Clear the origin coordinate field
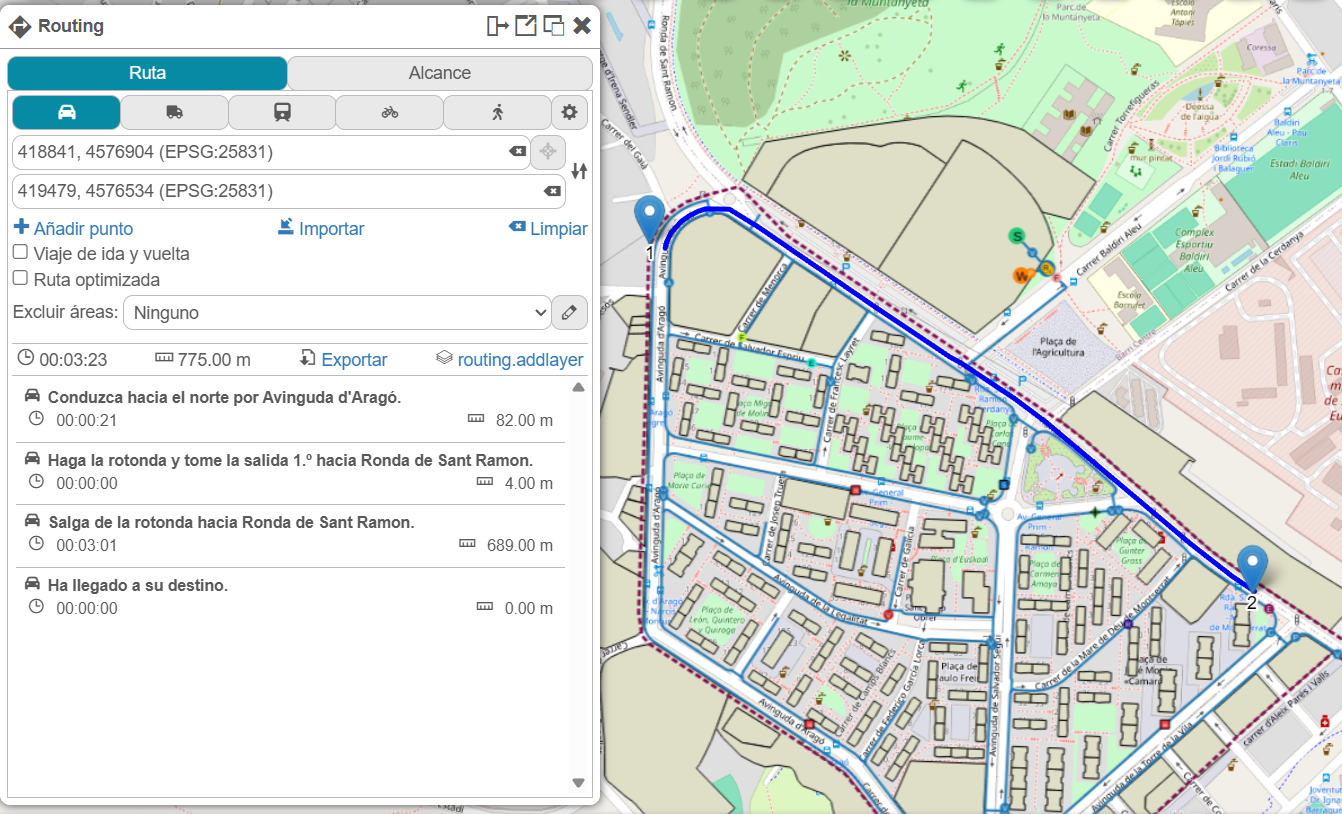The width and height of the screenshot is (1342, 814). pyautogui.click(x=517, y=152)
